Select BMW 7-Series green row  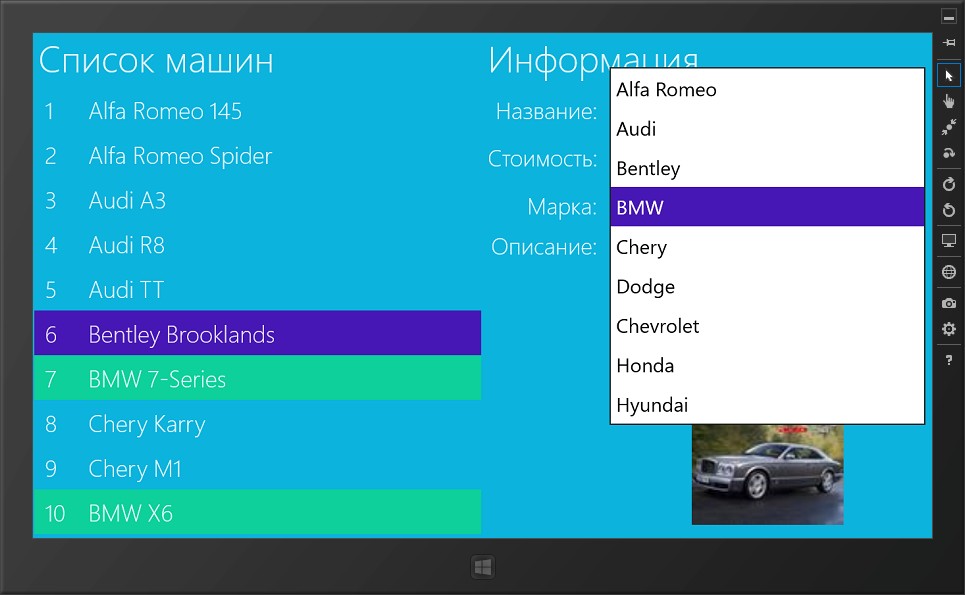(257, 379)
